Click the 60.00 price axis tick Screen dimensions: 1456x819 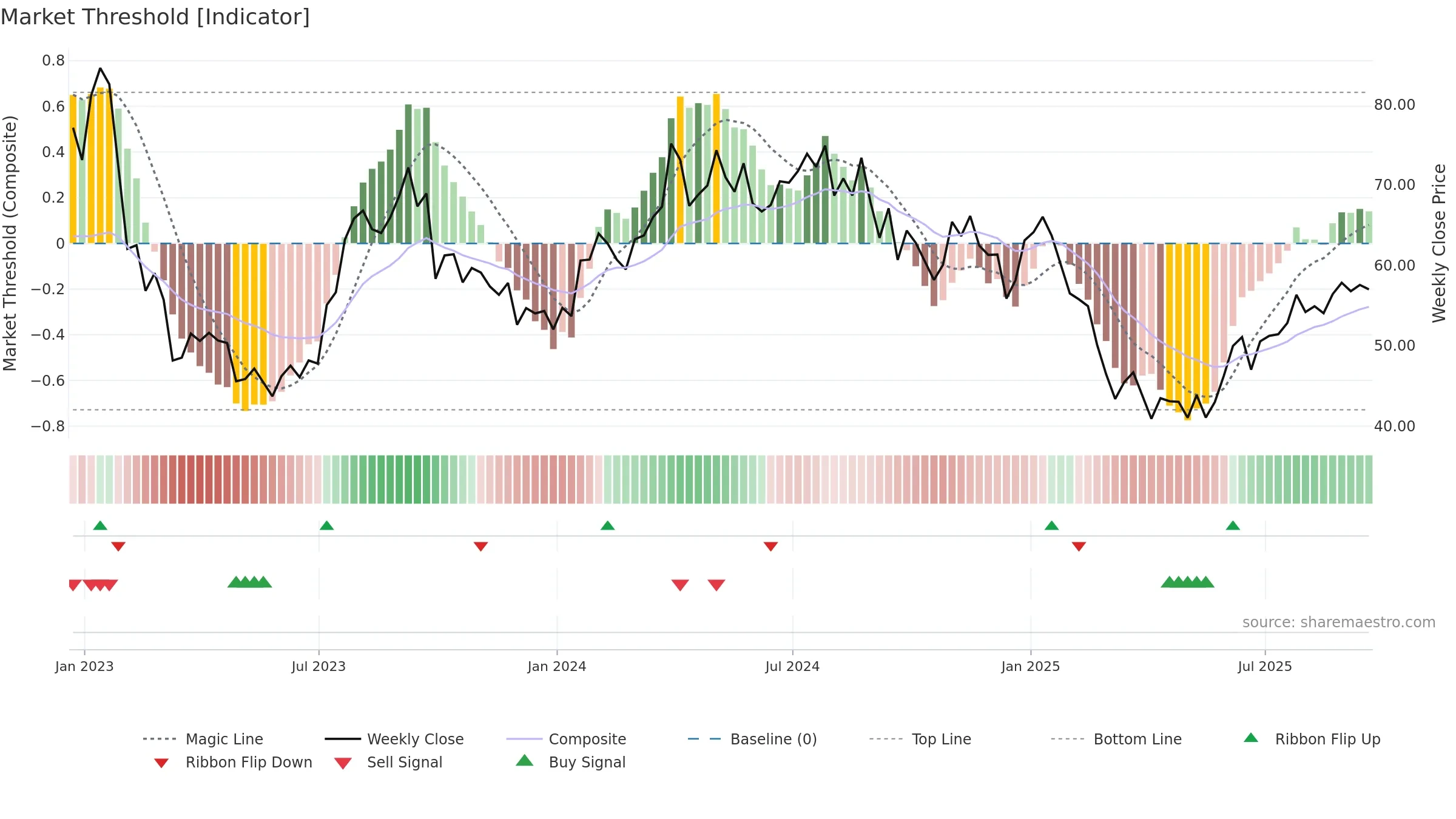(x=1395, y=265)
